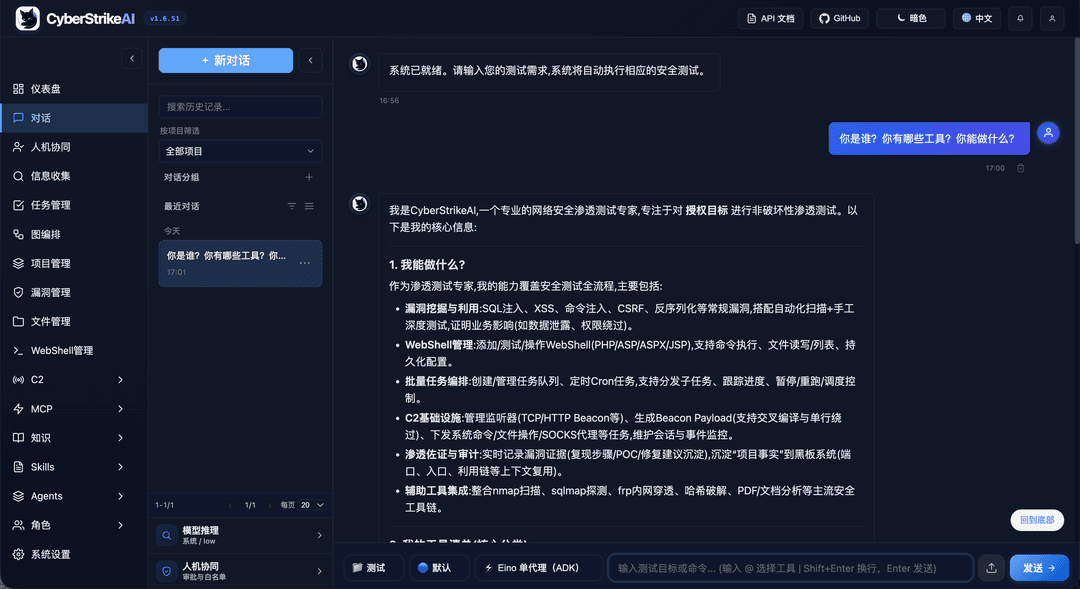
Task: Start a 新对话 conversation
Action: [x=226, y=61]
